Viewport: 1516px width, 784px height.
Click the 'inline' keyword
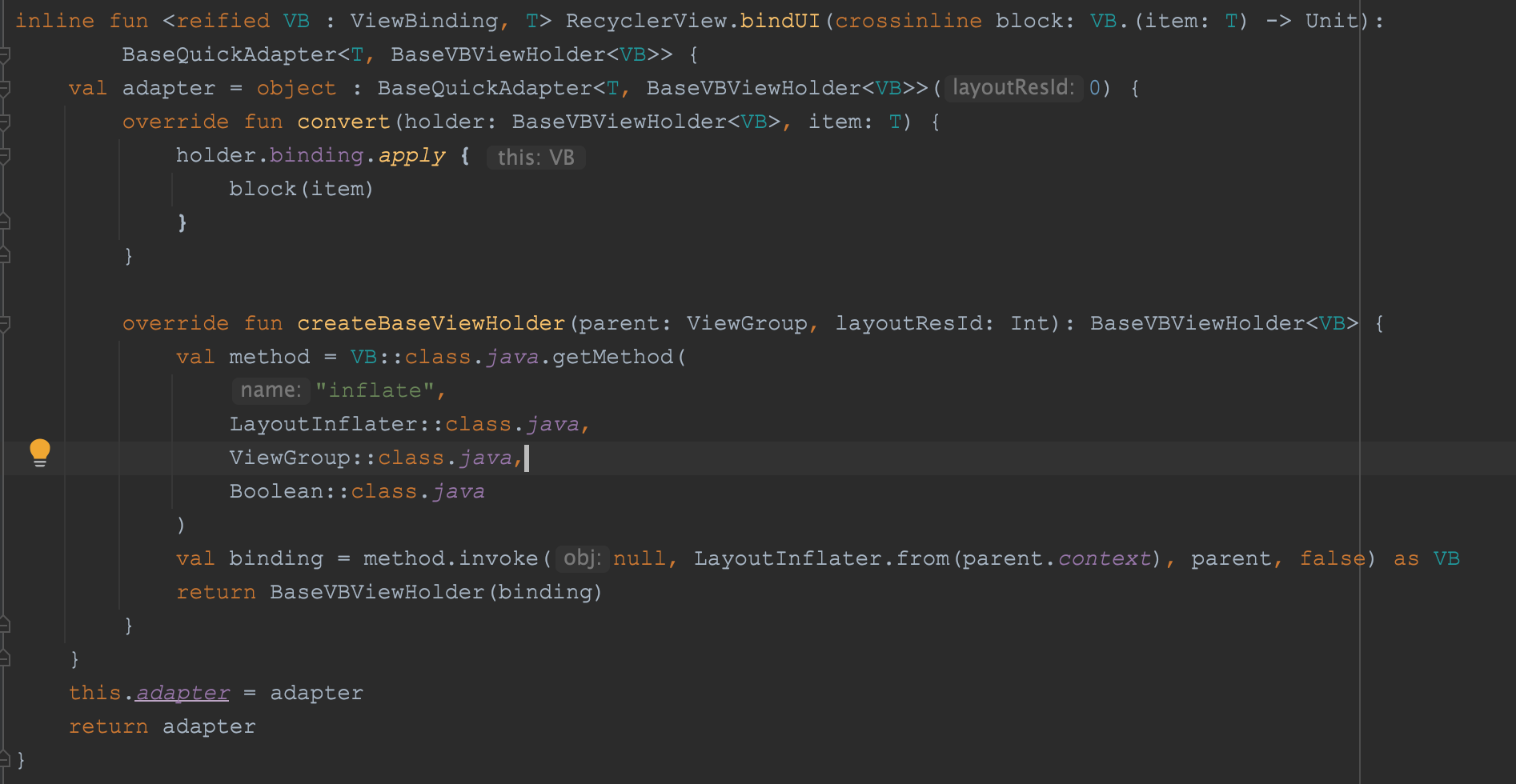(x=54, y=21)
